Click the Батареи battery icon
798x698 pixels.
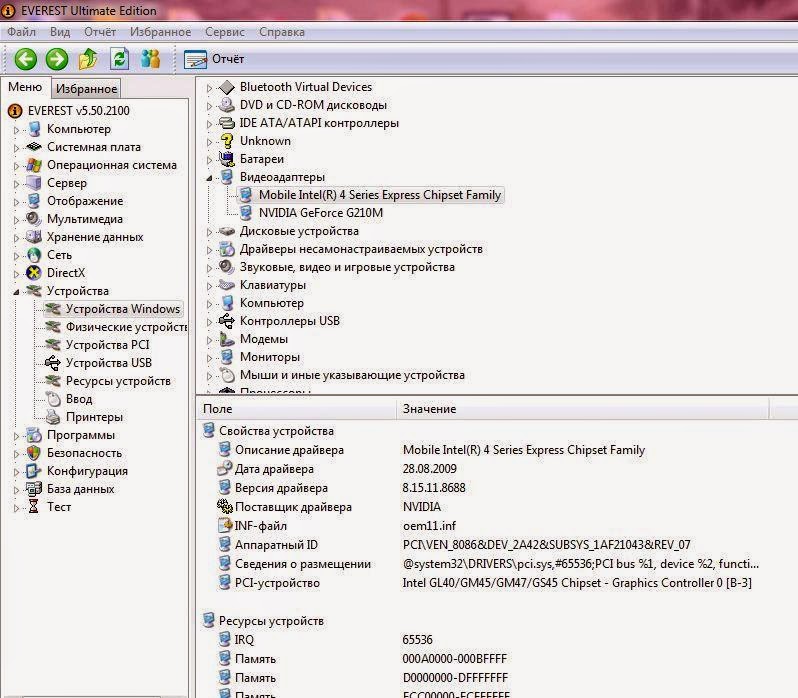tap(227, 159)
